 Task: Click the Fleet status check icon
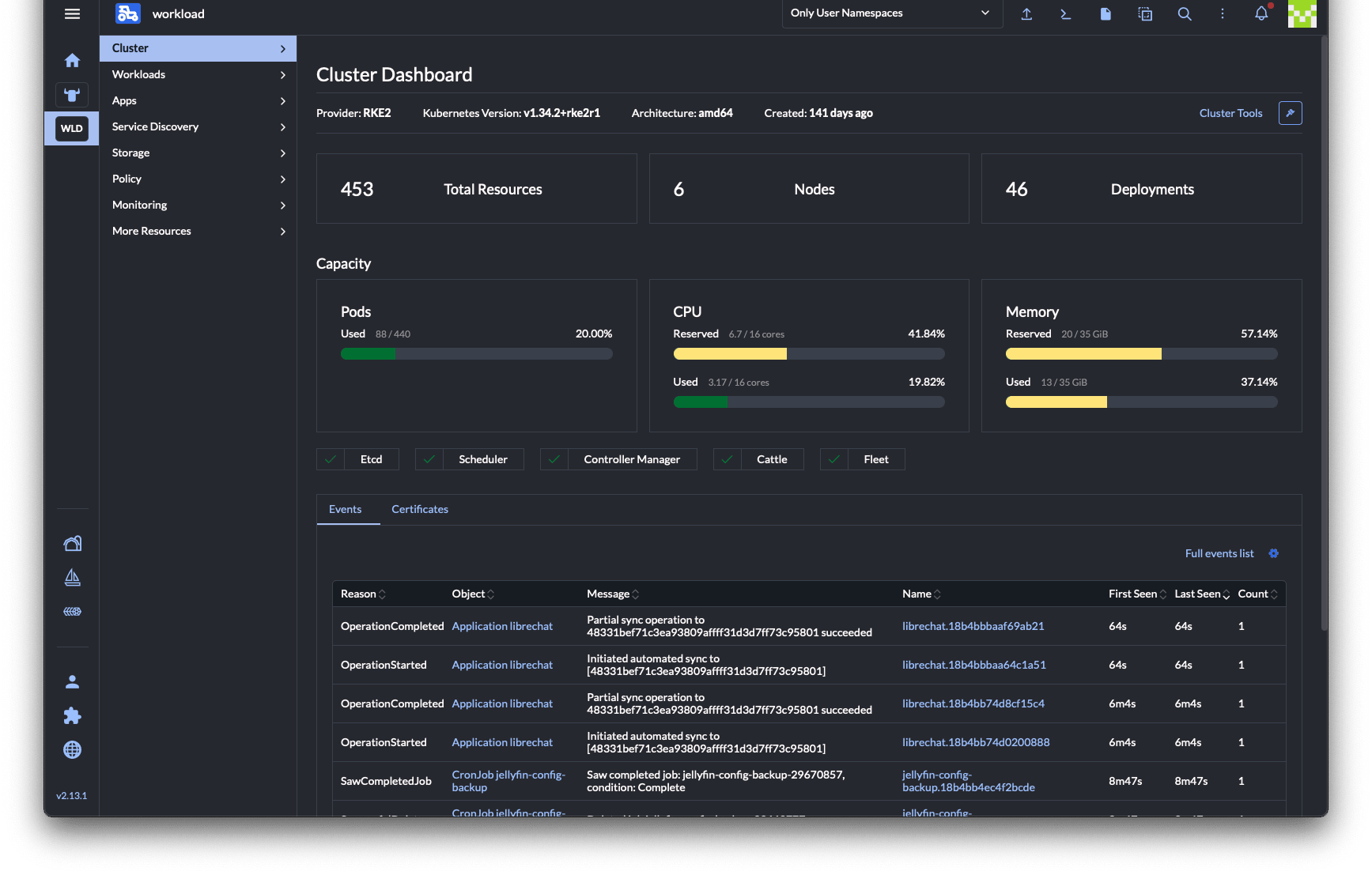point(834,459)
